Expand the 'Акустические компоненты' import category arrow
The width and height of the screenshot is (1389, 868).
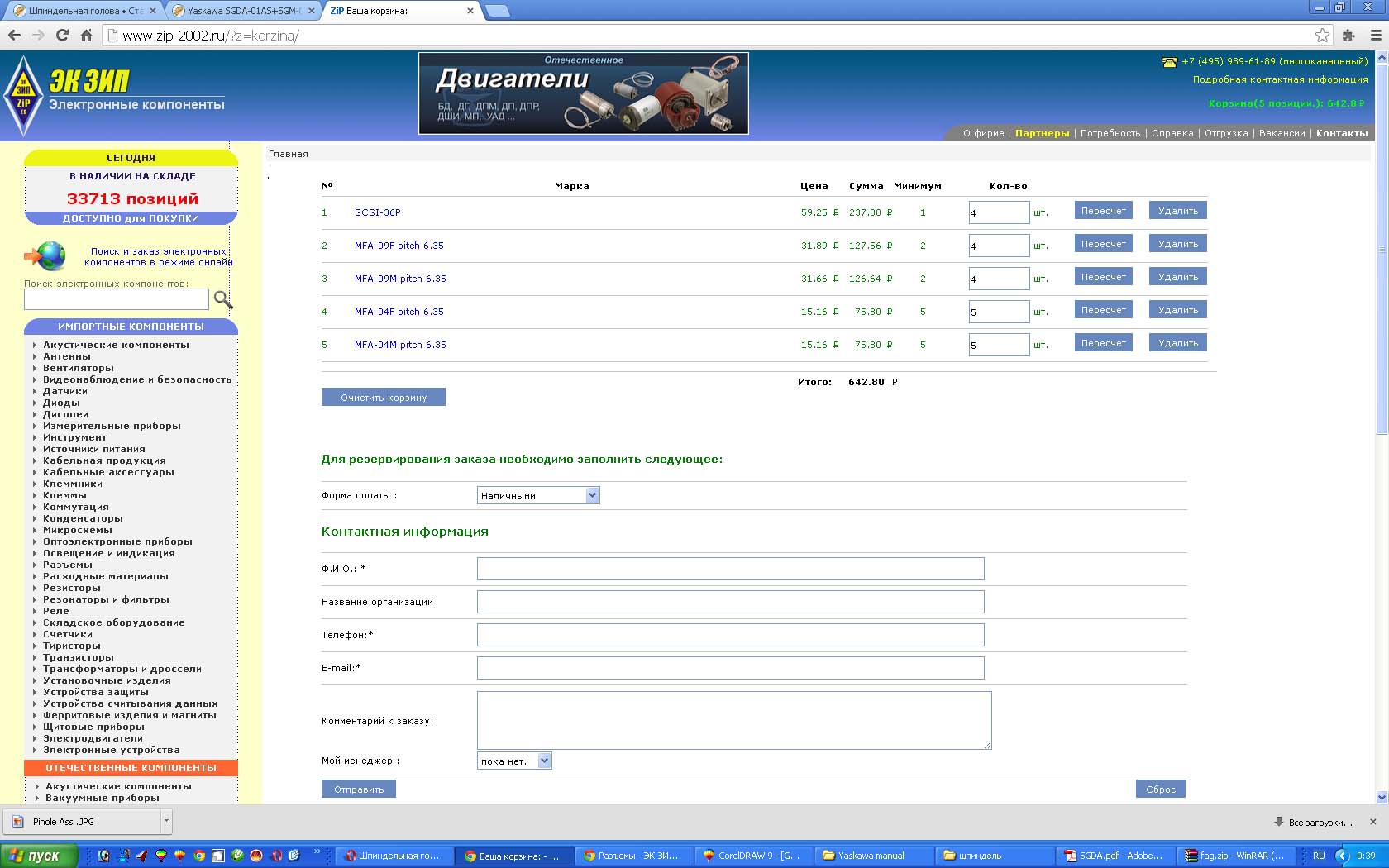tap(35, 345)
